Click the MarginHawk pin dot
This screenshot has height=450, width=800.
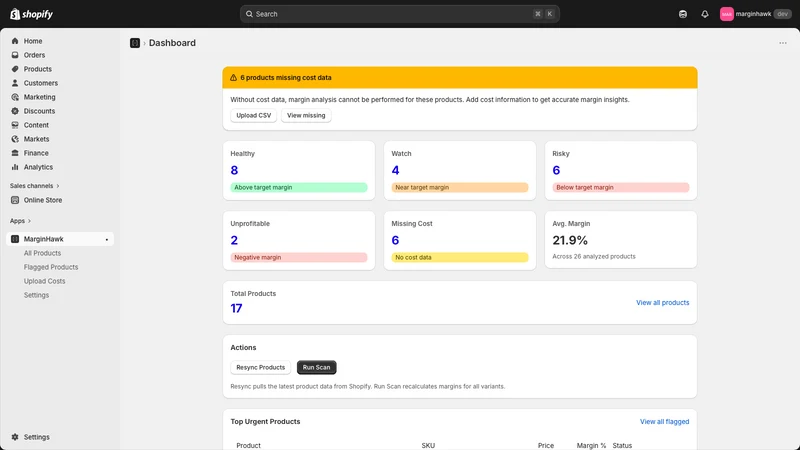[107, 239]
